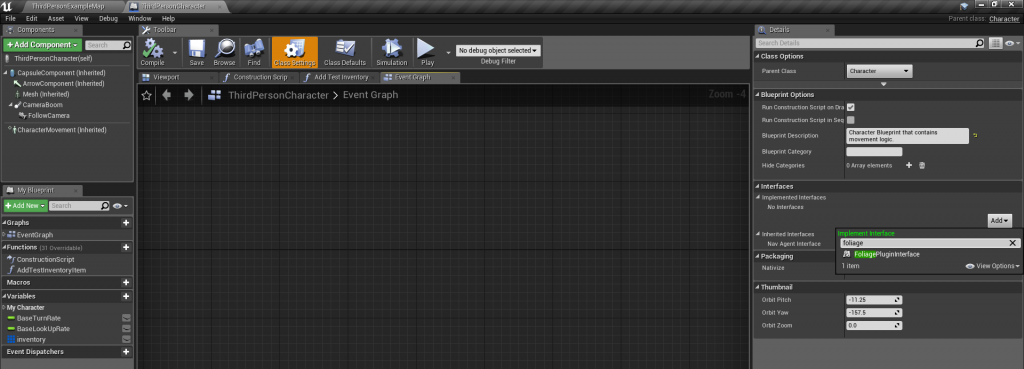Select the AddTestInventoryItem function

point(51,270)
